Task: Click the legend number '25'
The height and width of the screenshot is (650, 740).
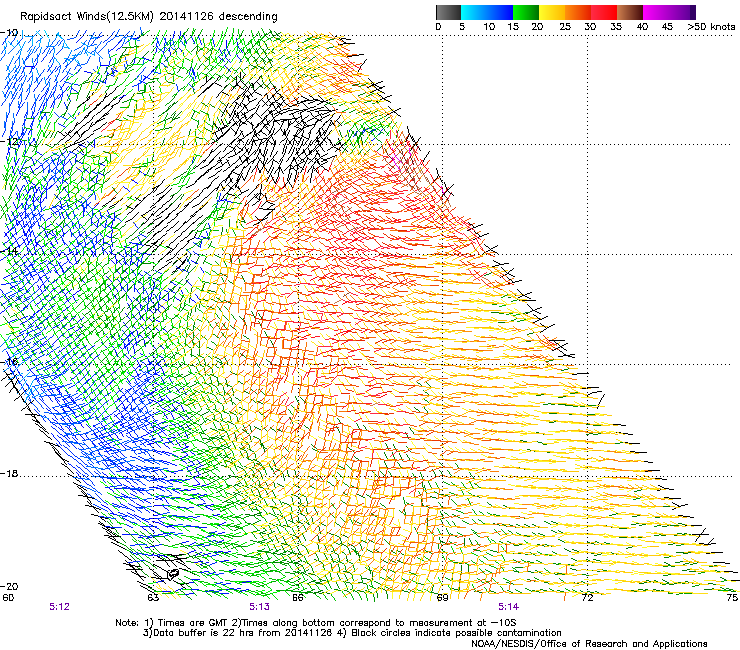Action: click(x=565, y=26)
